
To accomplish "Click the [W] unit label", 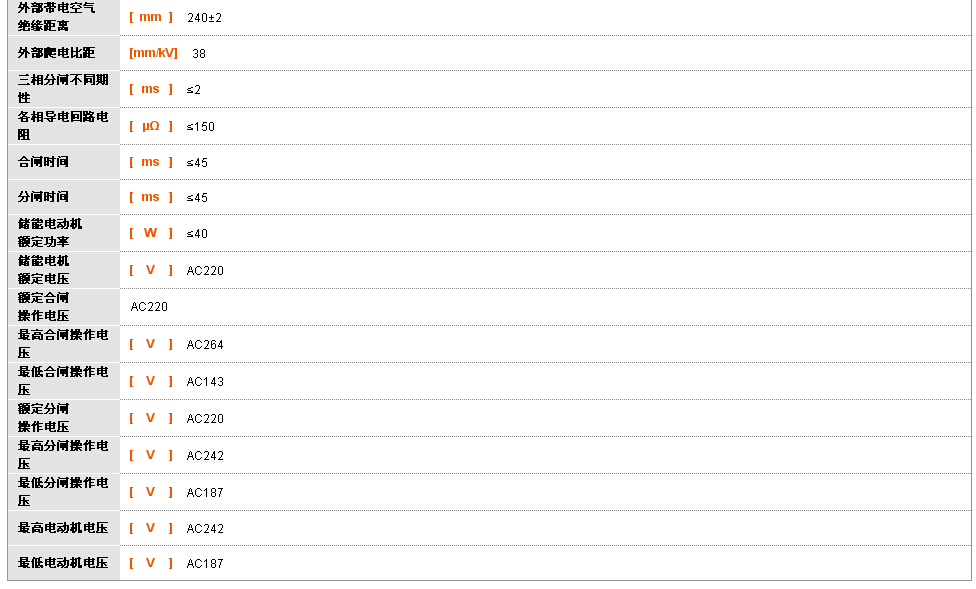I will tap(151, 233).
